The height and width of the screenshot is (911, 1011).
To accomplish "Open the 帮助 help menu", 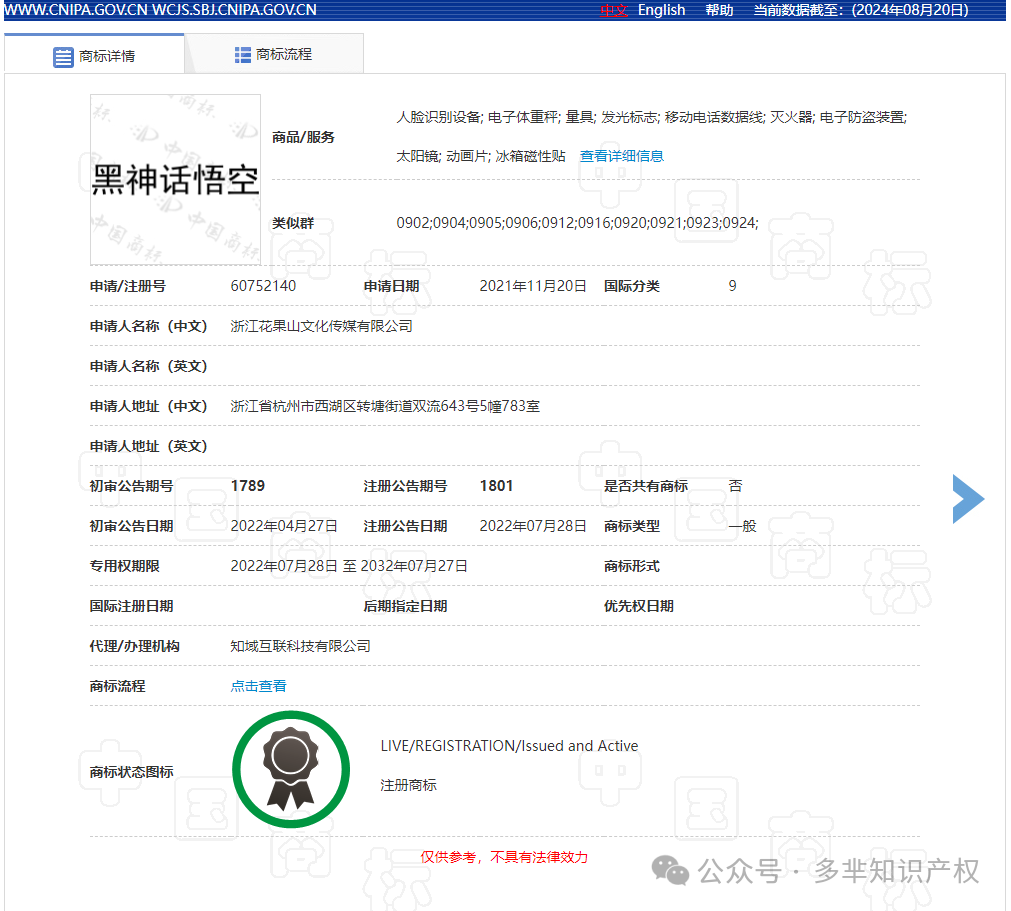I will pos(719,10).
